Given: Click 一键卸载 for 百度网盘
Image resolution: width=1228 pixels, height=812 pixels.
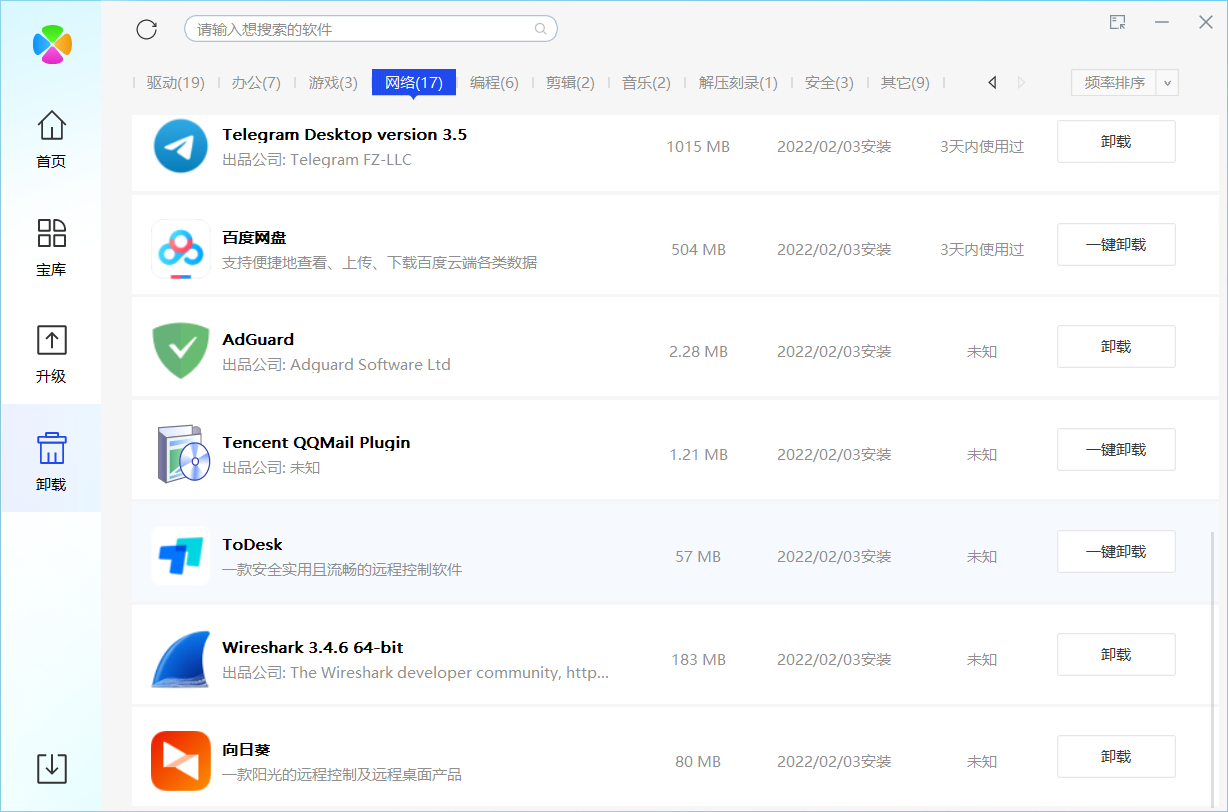Looking at the screenshot, I should tap(1116, 244).
